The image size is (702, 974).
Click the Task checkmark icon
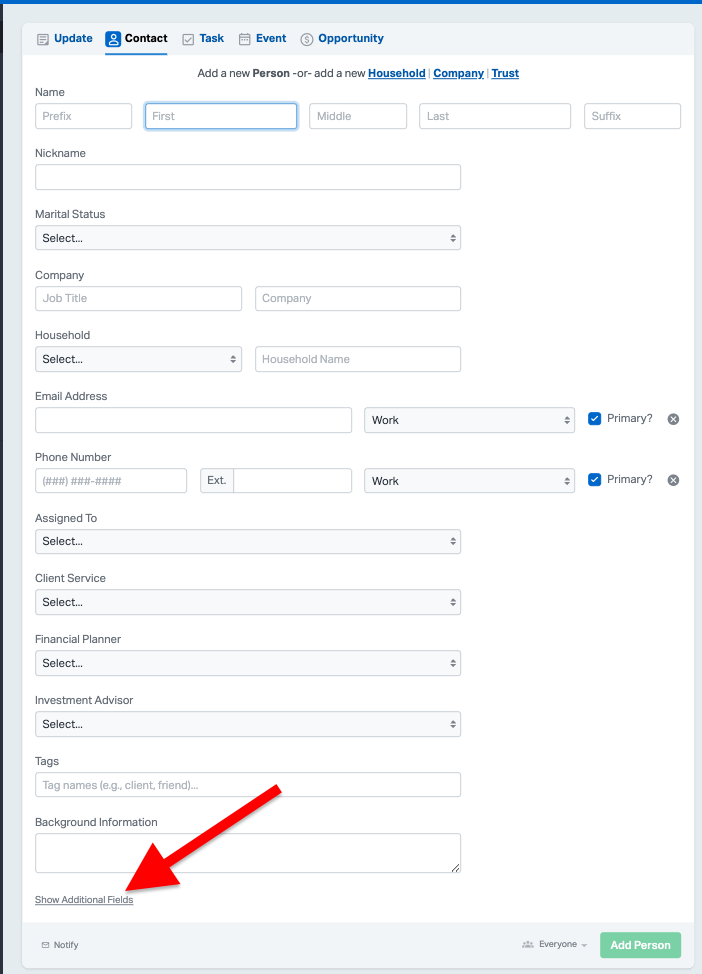coord(188,39)
